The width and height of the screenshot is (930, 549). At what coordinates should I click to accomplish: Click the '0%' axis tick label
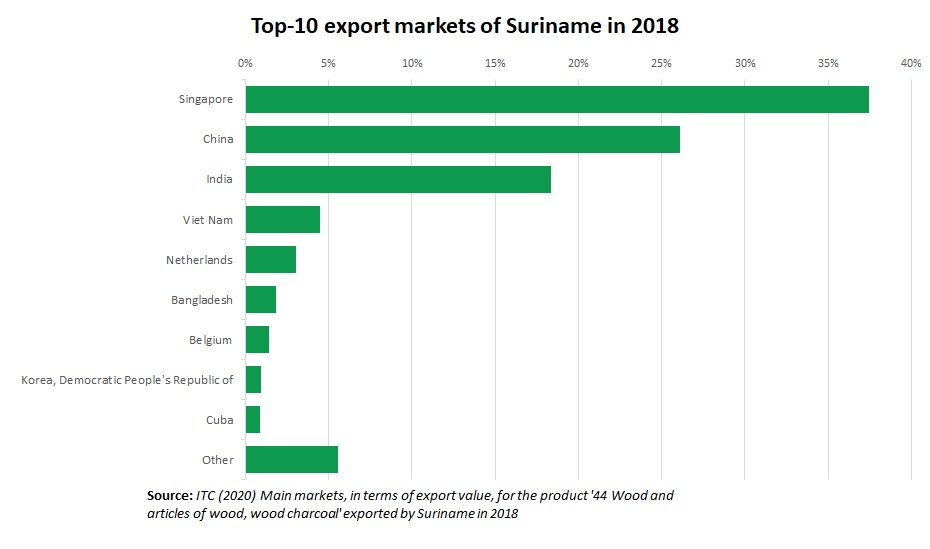click(x=245, y=63)
